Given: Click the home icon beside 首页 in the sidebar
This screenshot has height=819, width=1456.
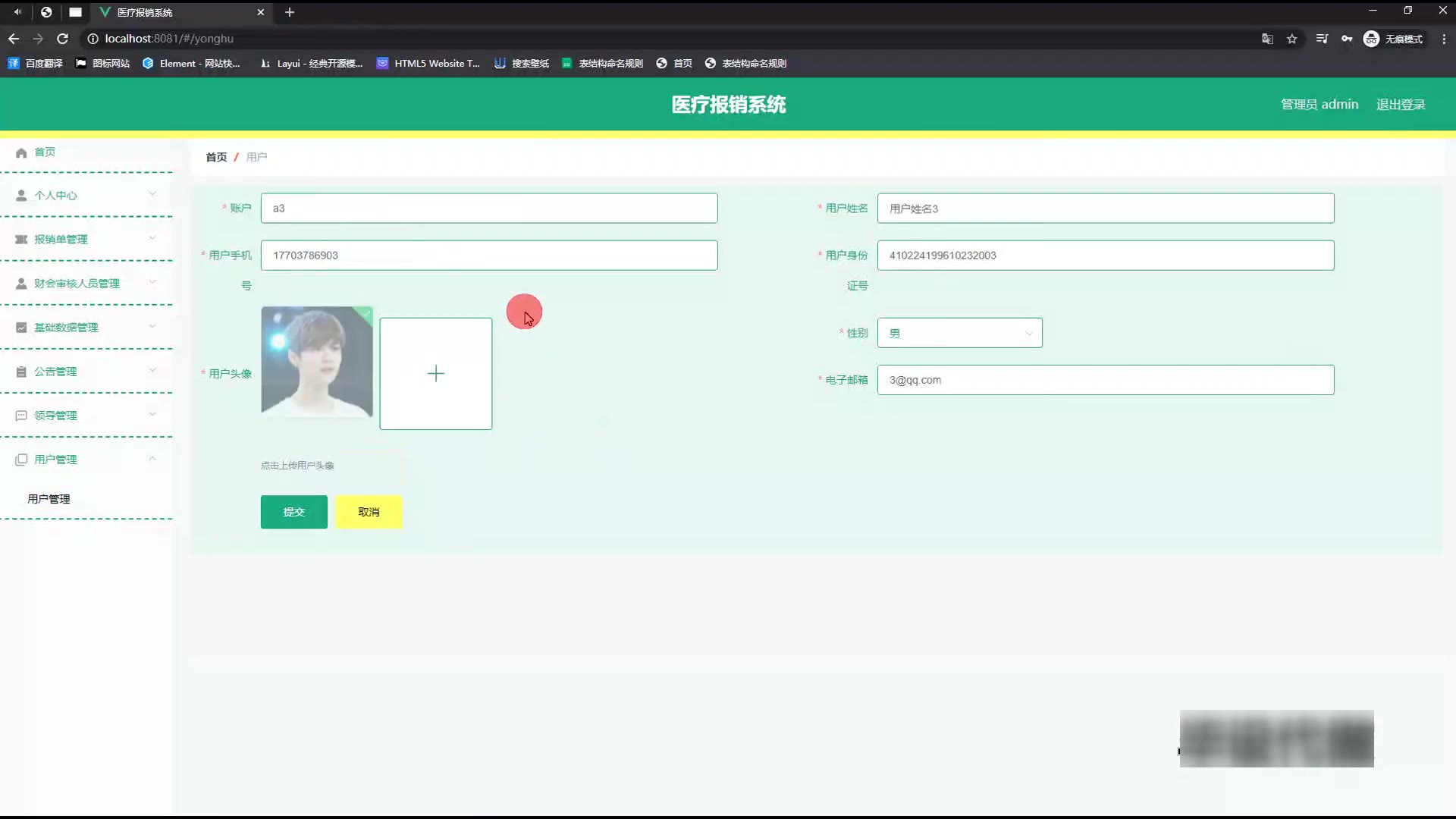Looking at the screenshot, I should pos(21,152).
